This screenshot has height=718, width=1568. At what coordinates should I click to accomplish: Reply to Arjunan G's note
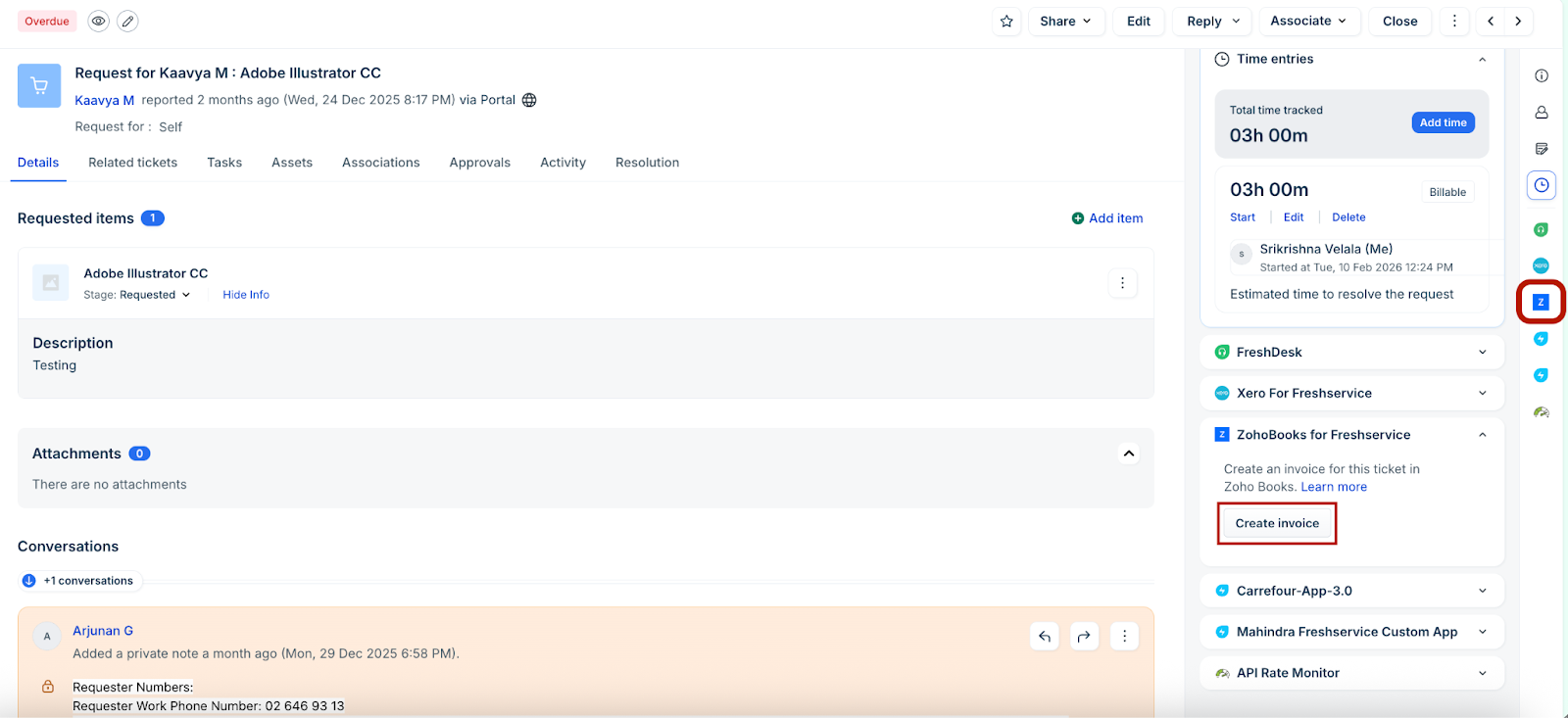1045,637
